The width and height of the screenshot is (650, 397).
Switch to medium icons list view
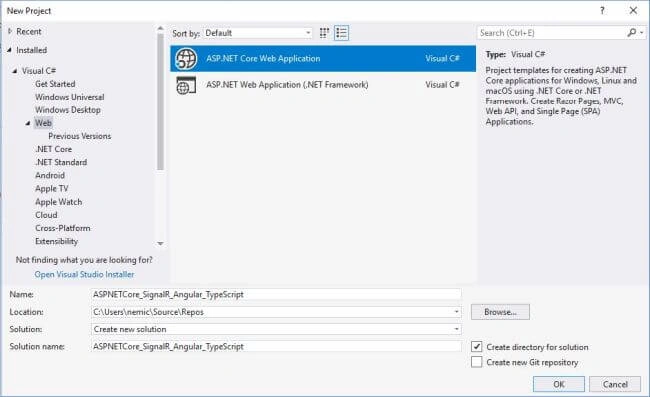342,33
